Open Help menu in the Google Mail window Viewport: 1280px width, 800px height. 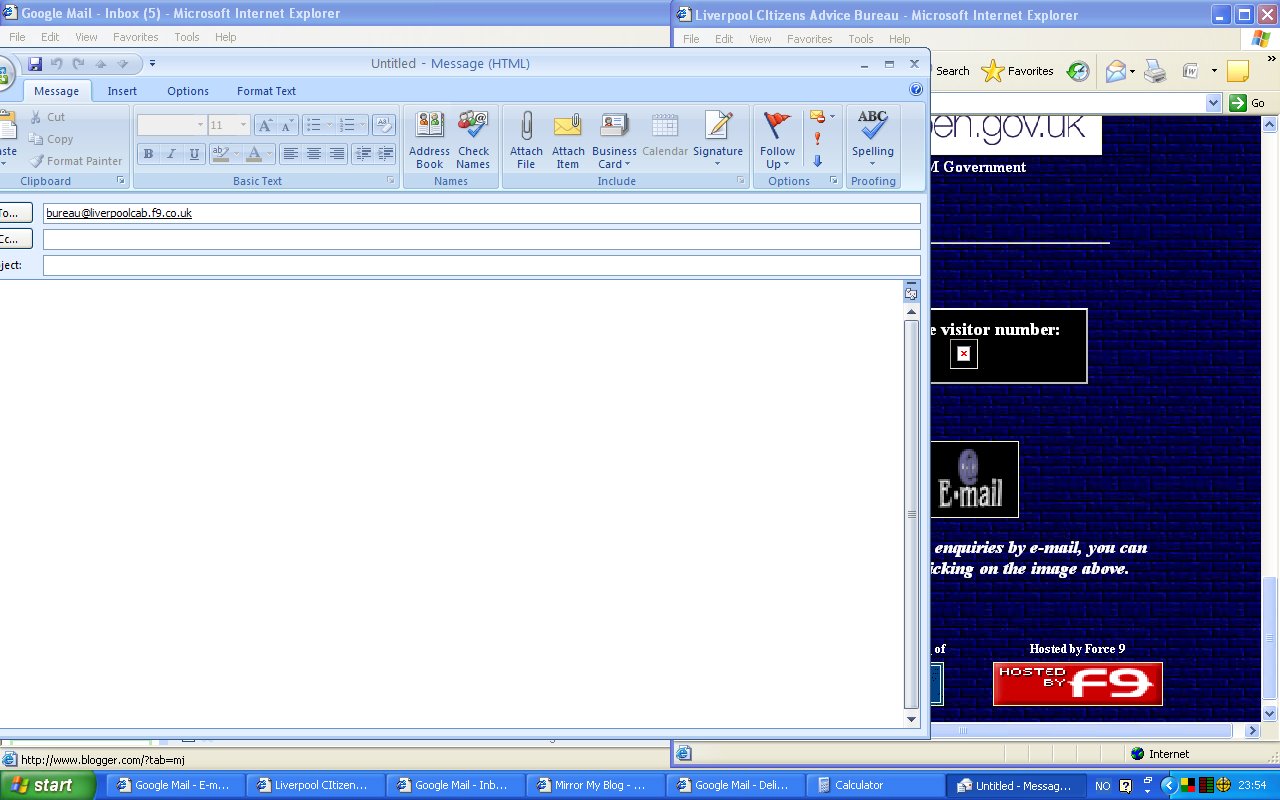(x=226, y=37)
